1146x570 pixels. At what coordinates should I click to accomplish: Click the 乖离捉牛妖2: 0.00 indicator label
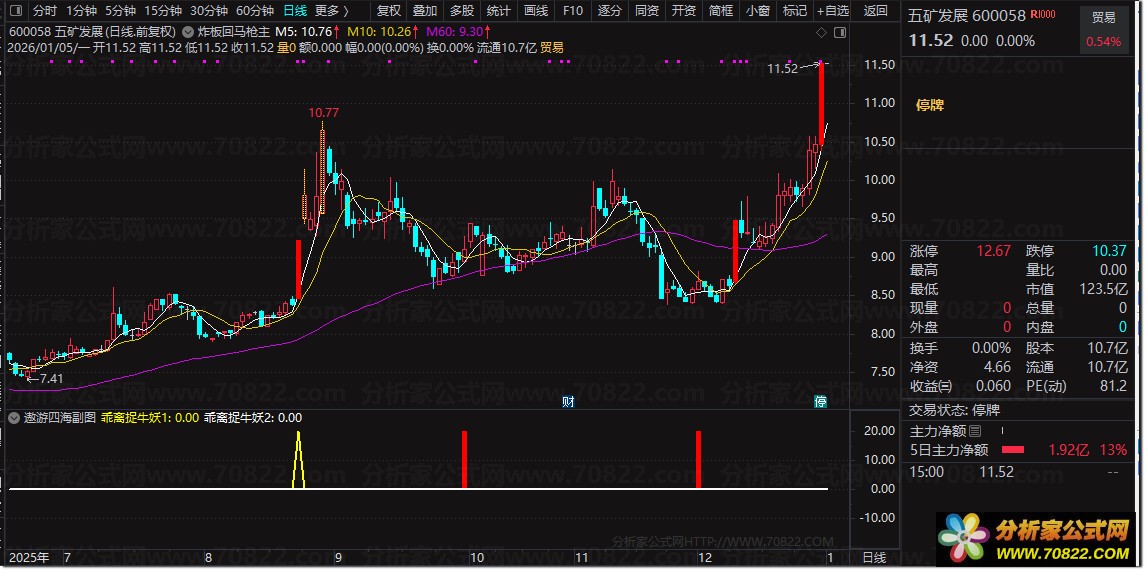click(253, 418)
